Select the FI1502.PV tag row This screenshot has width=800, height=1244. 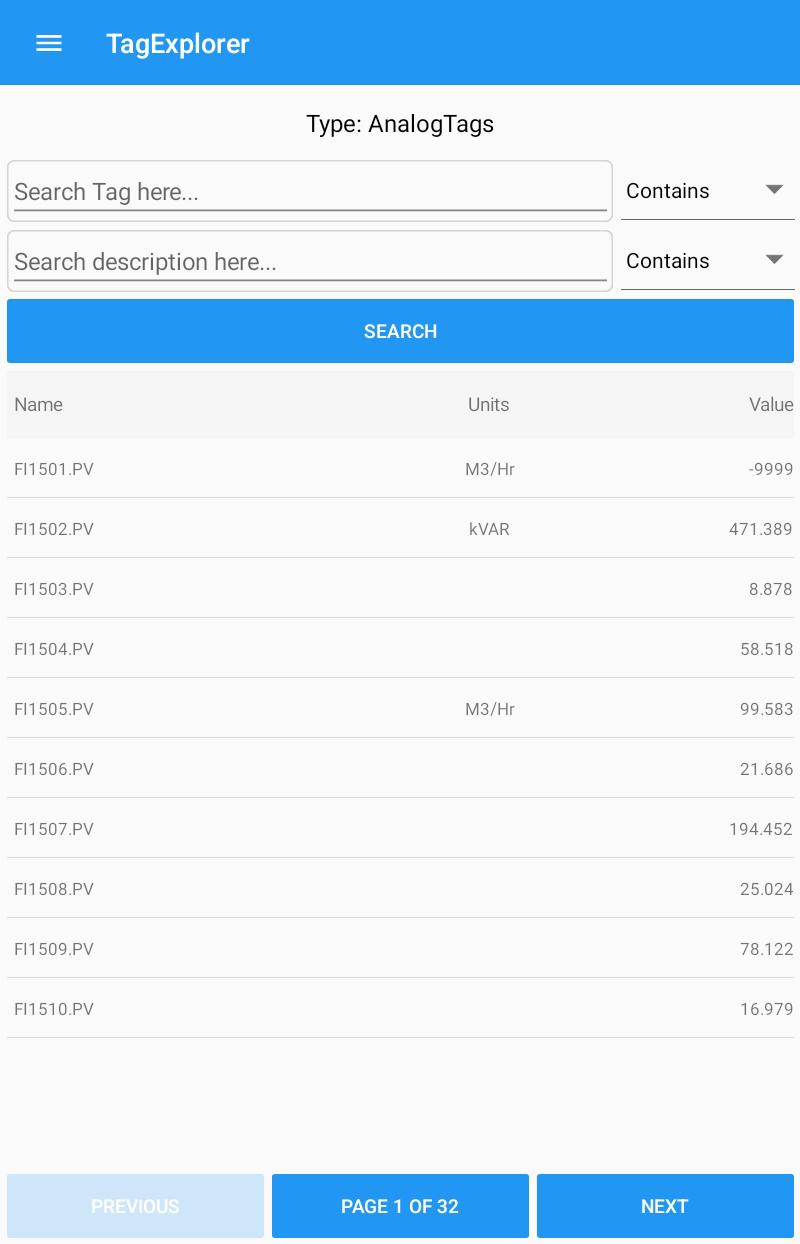[x=400, y=528]
